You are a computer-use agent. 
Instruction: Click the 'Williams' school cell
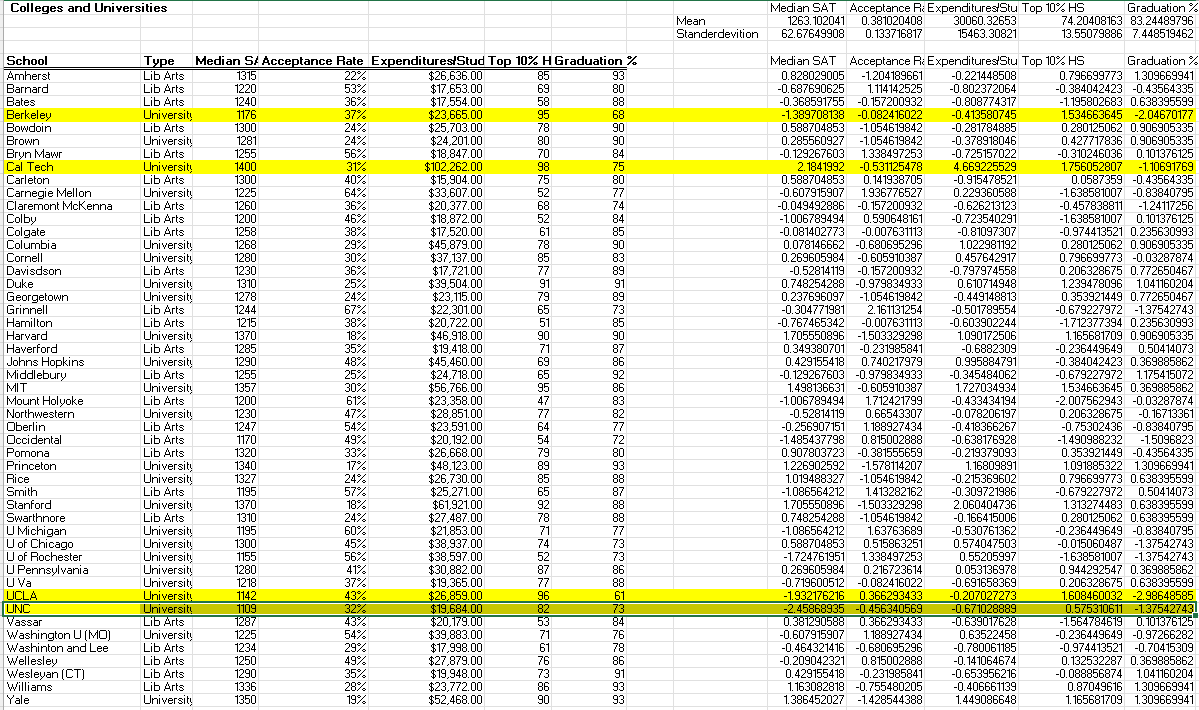tap(29, 686)
